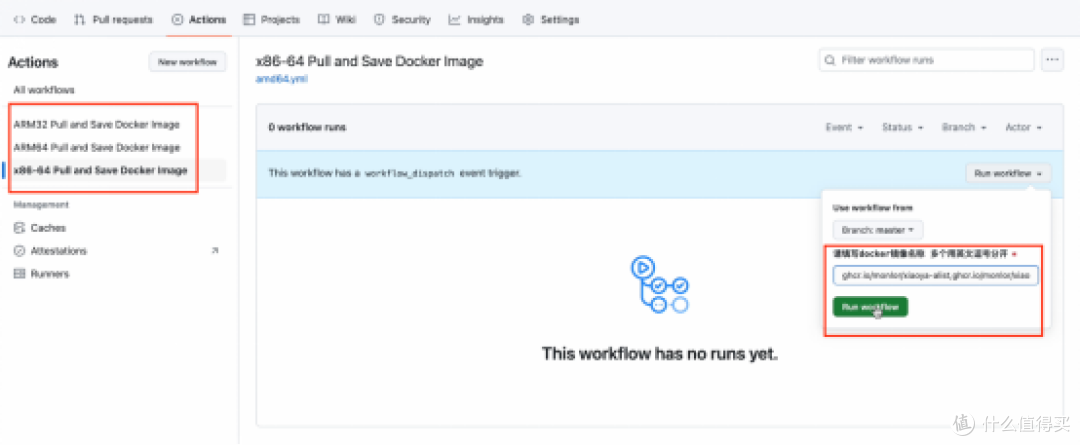Click the Attestations verified icon
This screenshot has height=446, width=1080.
[19, 251]
